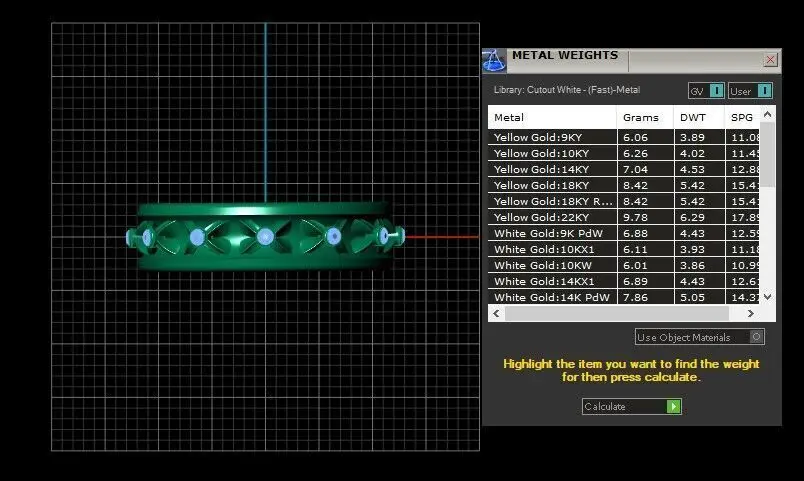Click the vertical scrollbar thumb
Image resolution: width=804 pixels, height=481 pixels.
pyautogui.click(x=767, y=154)
